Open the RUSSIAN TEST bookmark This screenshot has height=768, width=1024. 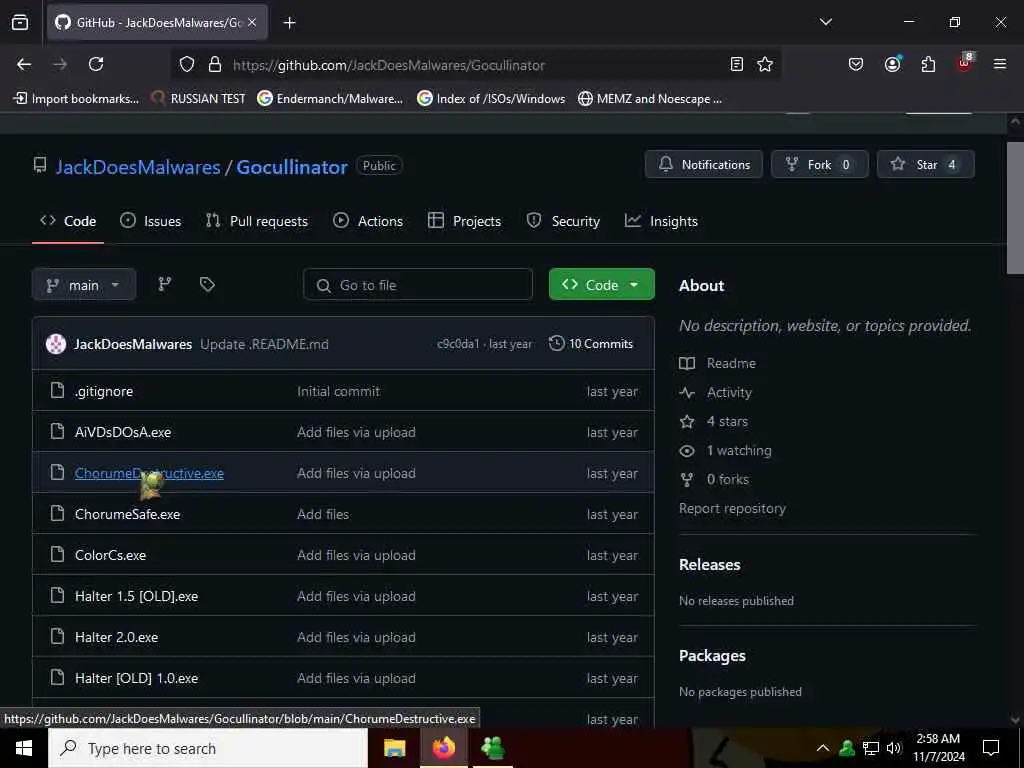click(198, 99)
